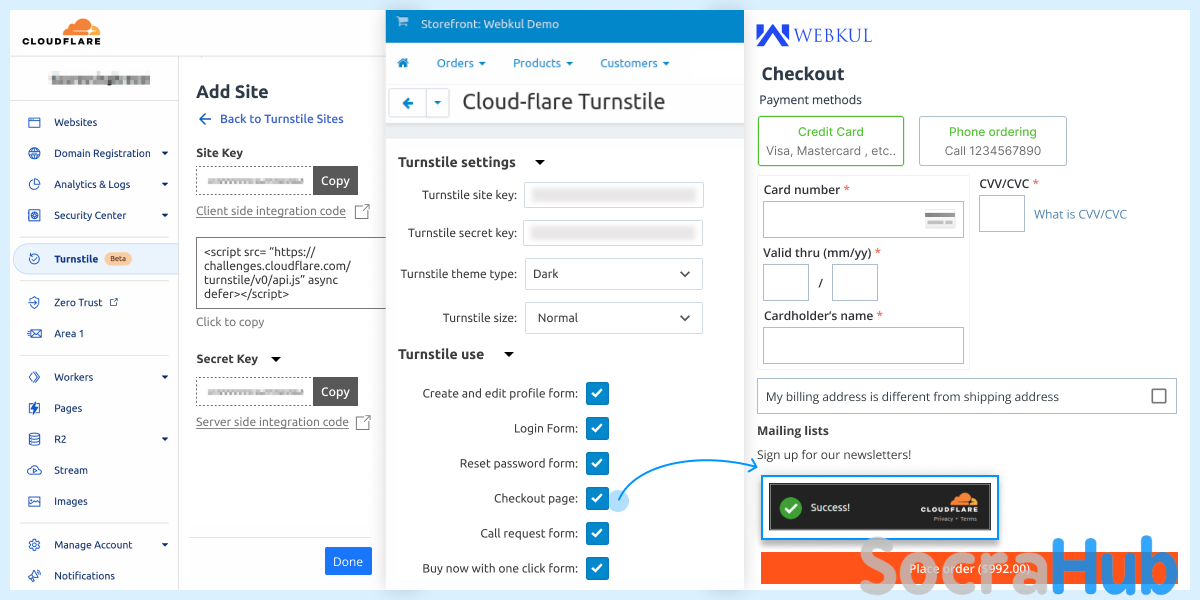Click the back arrow button
The height and width of the screenshot is (600, 1200).
[x=407, y=102]
